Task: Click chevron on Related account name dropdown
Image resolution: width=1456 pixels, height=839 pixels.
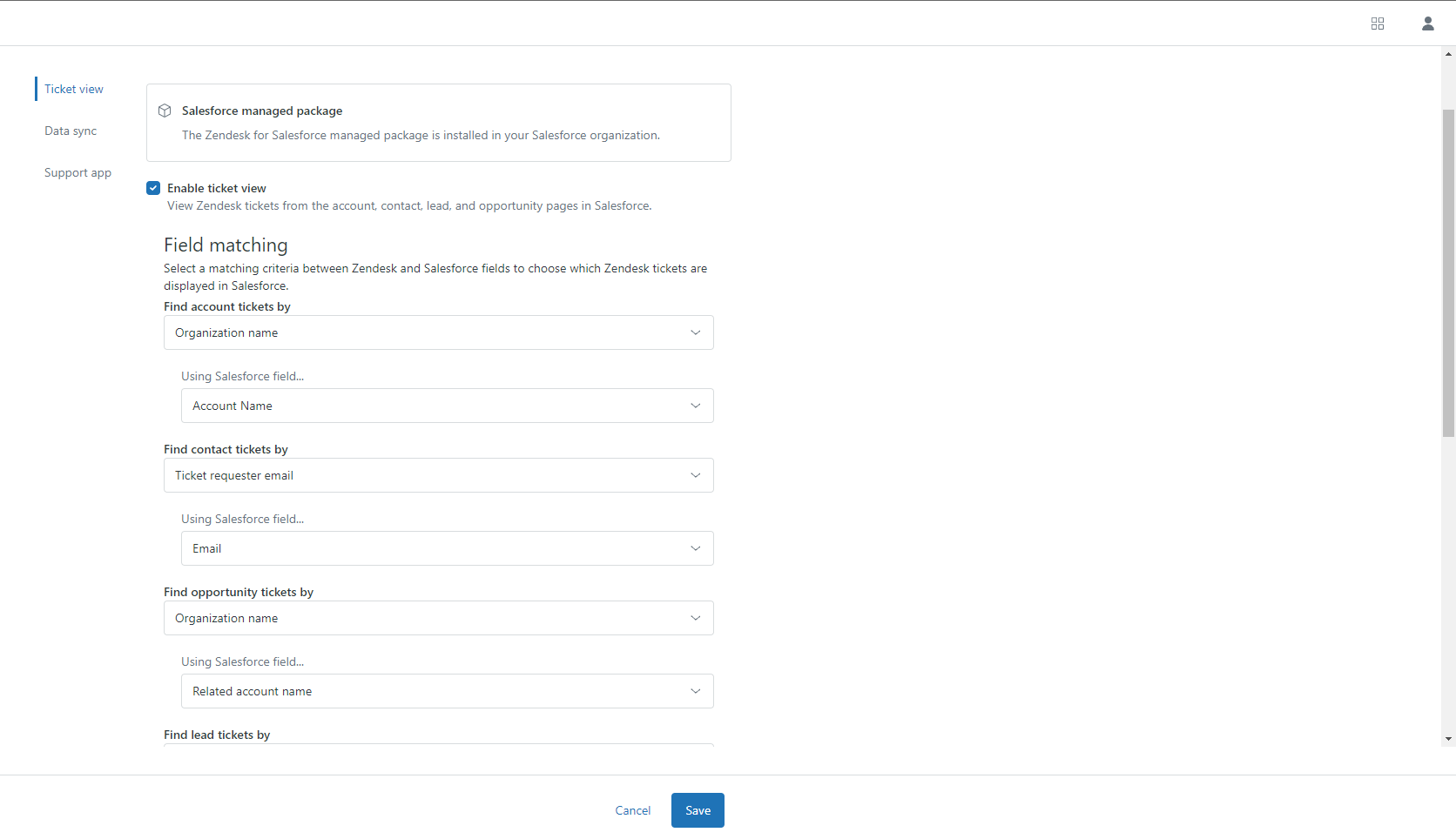Action: pos(695,691)
